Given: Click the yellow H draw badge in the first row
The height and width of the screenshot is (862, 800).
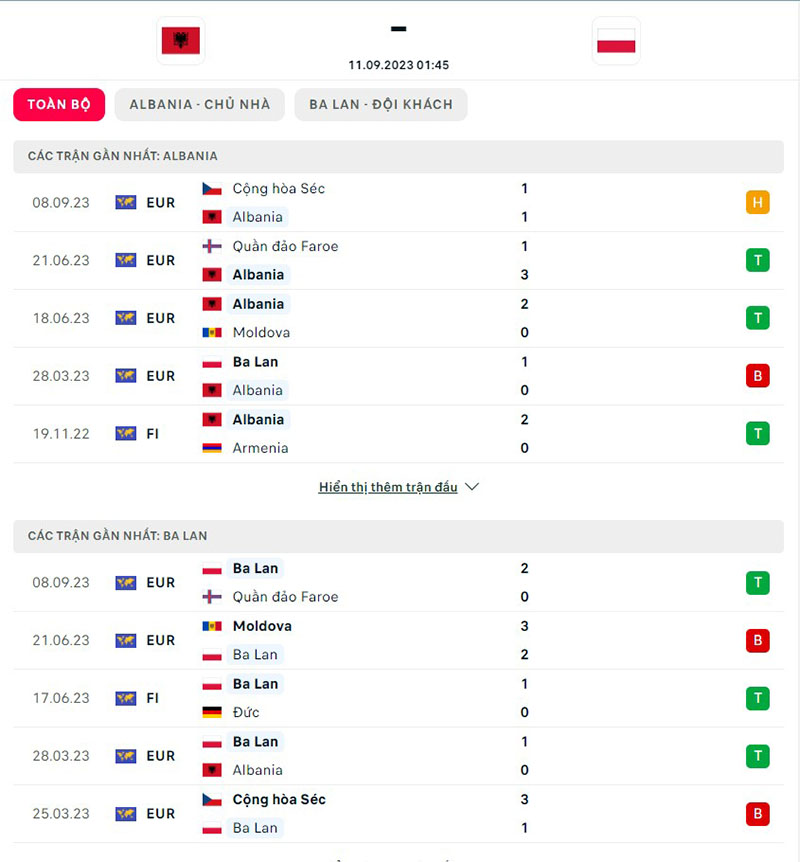Looking at the screenshot, I should pos(757,202).
